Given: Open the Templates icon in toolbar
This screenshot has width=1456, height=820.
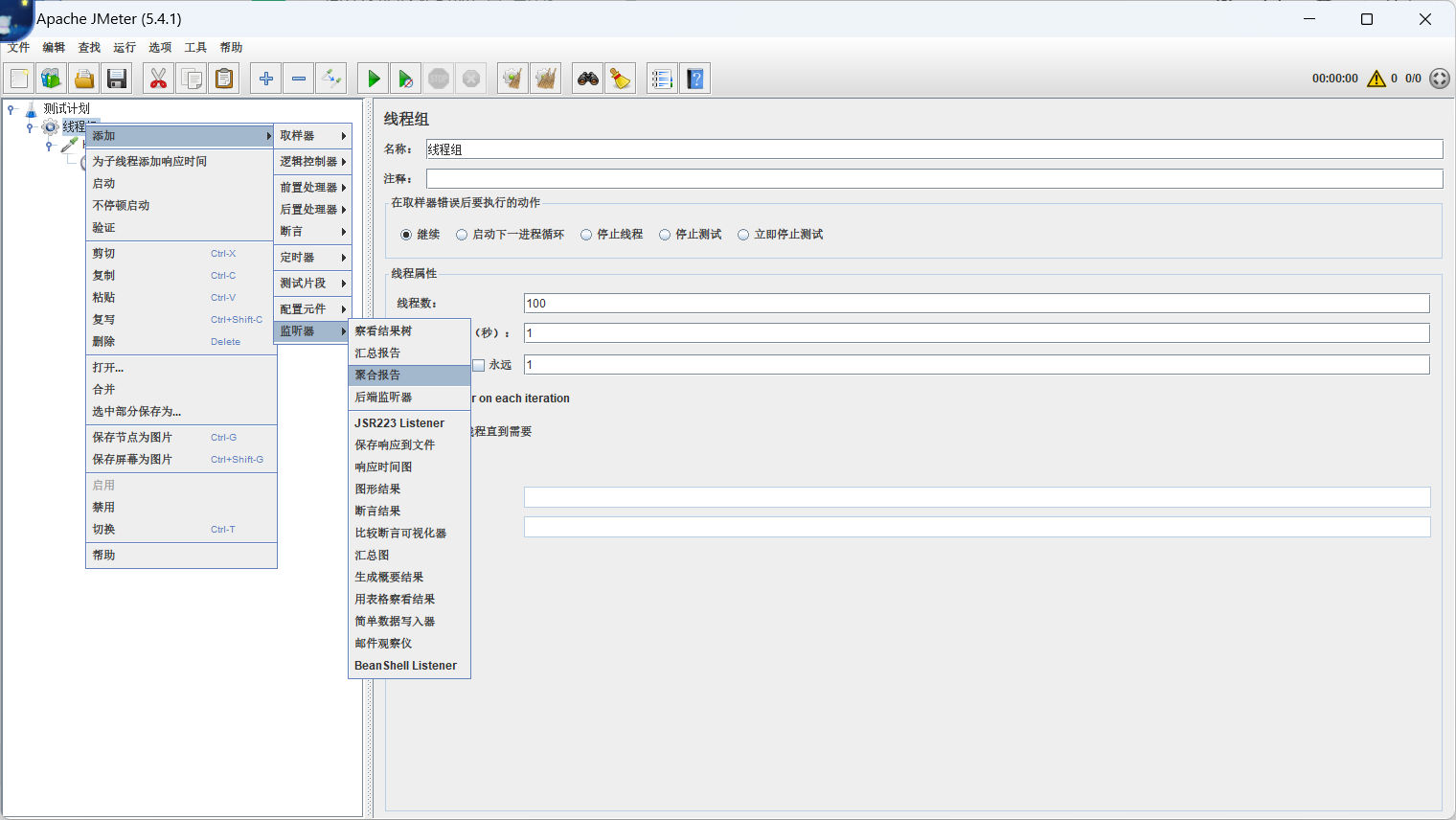Looking at the screenshot, I should point(52,79).
